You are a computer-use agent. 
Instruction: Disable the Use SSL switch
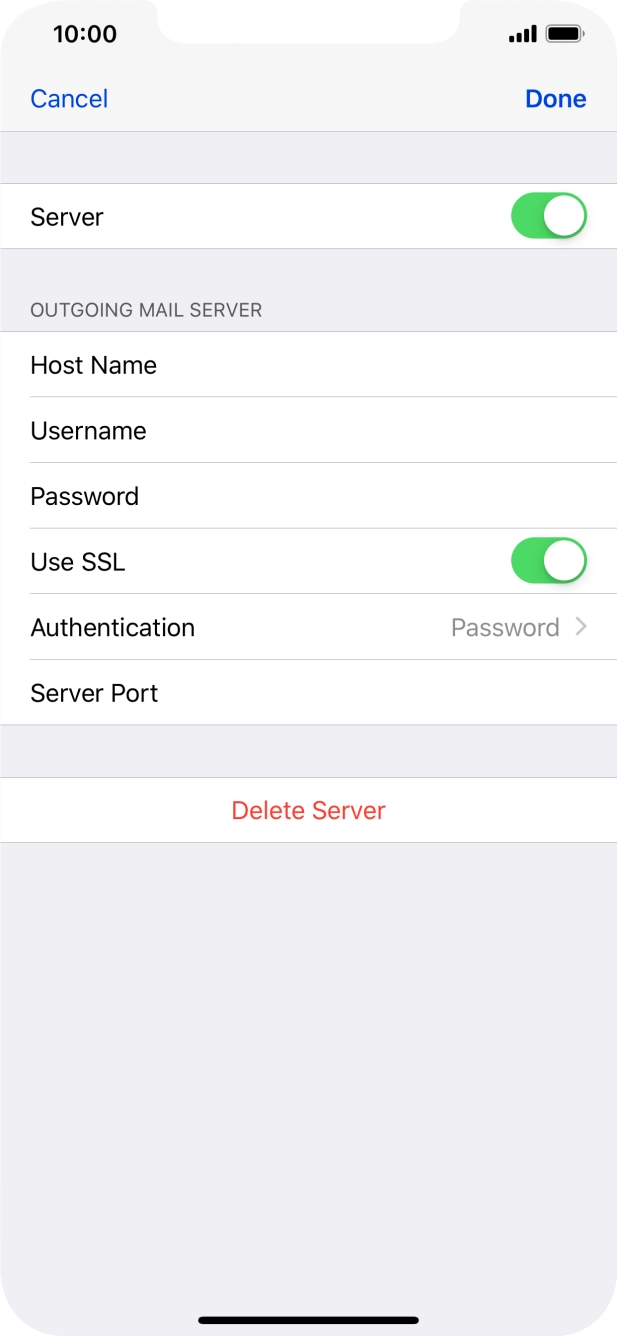coord(549,561)
